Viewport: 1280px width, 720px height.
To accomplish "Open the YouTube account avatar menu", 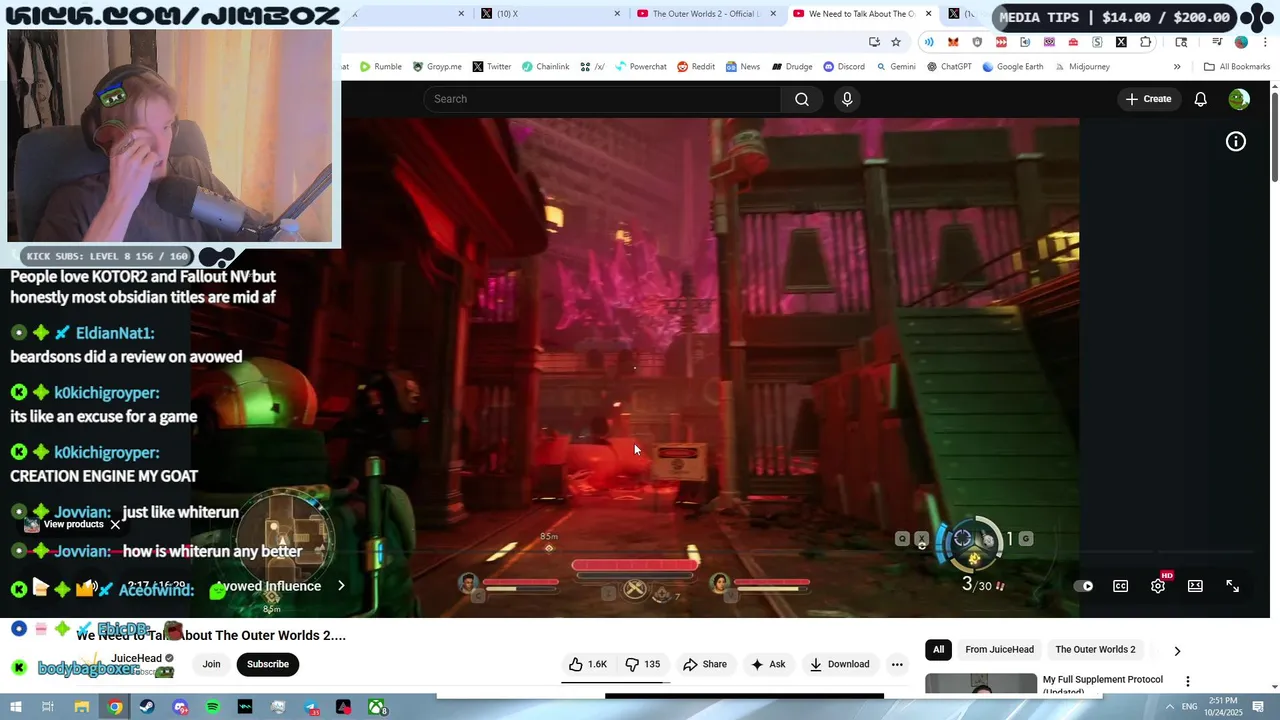I will (1239, 99).
